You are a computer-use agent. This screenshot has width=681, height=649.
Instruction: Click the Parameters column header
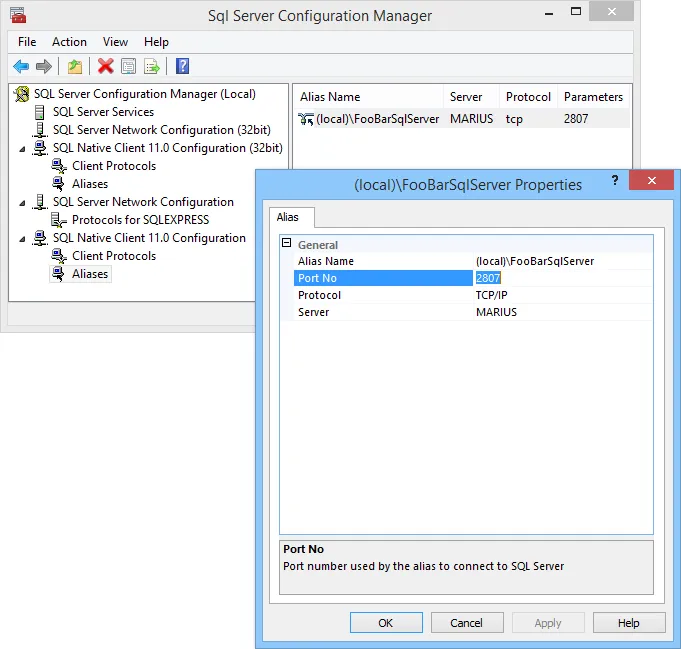coord(594,96)
